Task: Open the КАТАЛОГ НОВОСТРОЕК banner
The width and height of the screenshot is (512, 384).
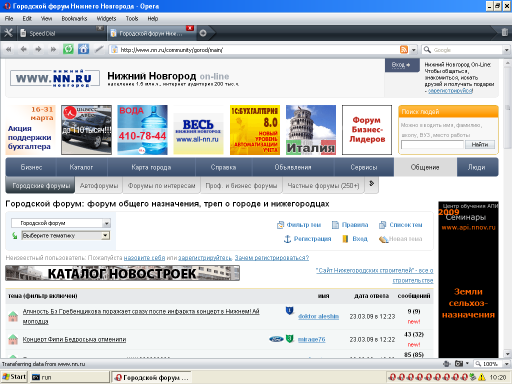Action: (122, 273)
